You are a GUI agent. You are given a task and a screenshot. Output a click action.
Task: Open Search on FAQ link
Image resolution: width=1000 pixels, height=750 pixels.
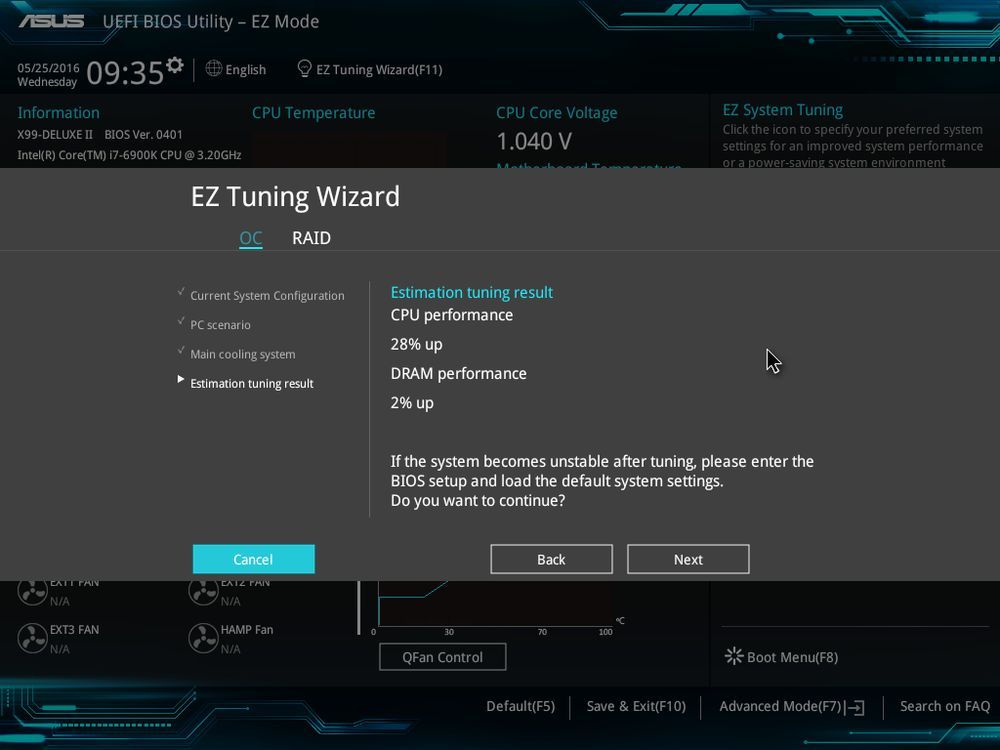(x=945, y=707)
